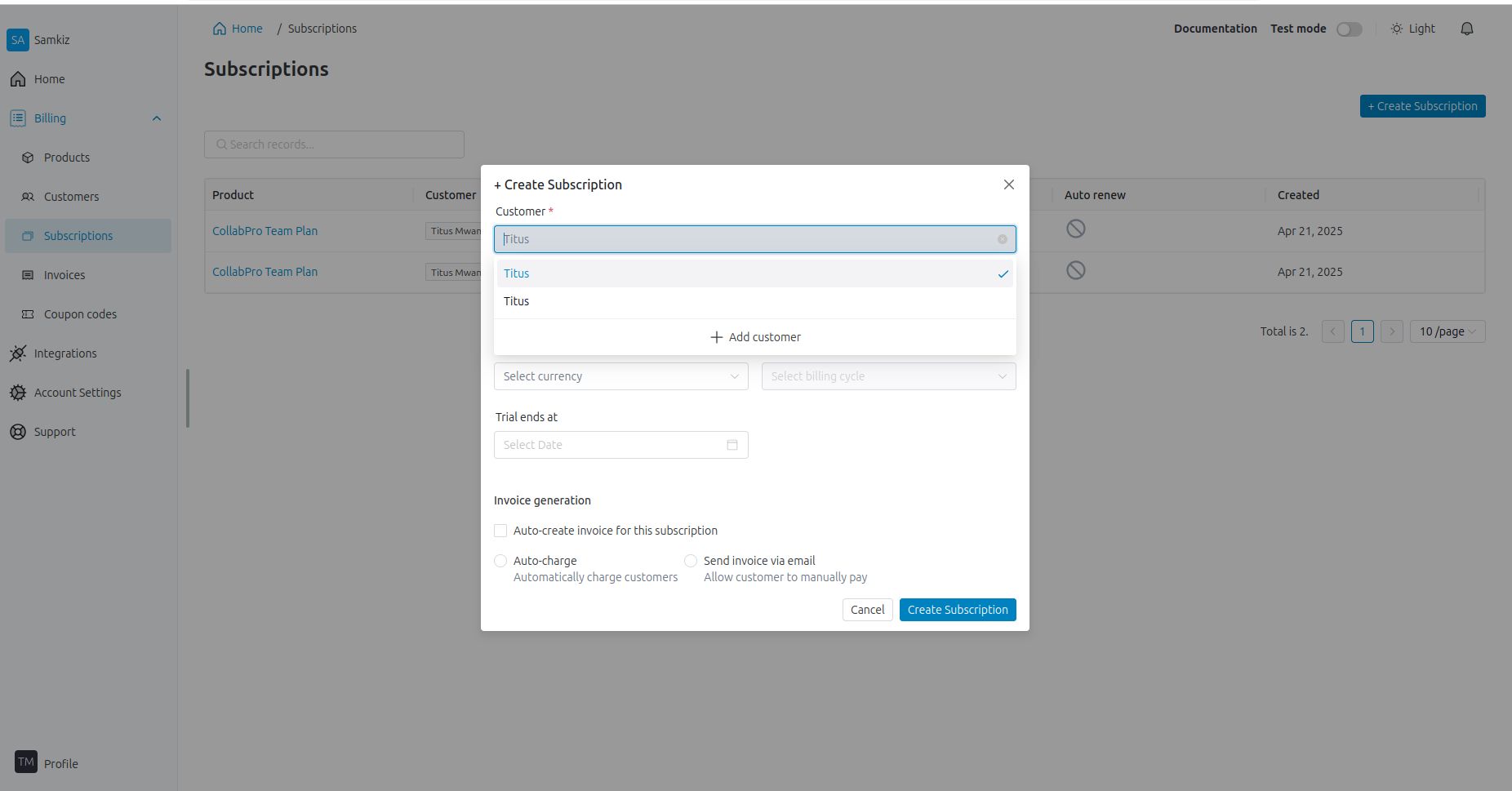The image size is (1512, 791).
Task: Click the Integrations plug icon in sidebar
Action: [18, 353]
